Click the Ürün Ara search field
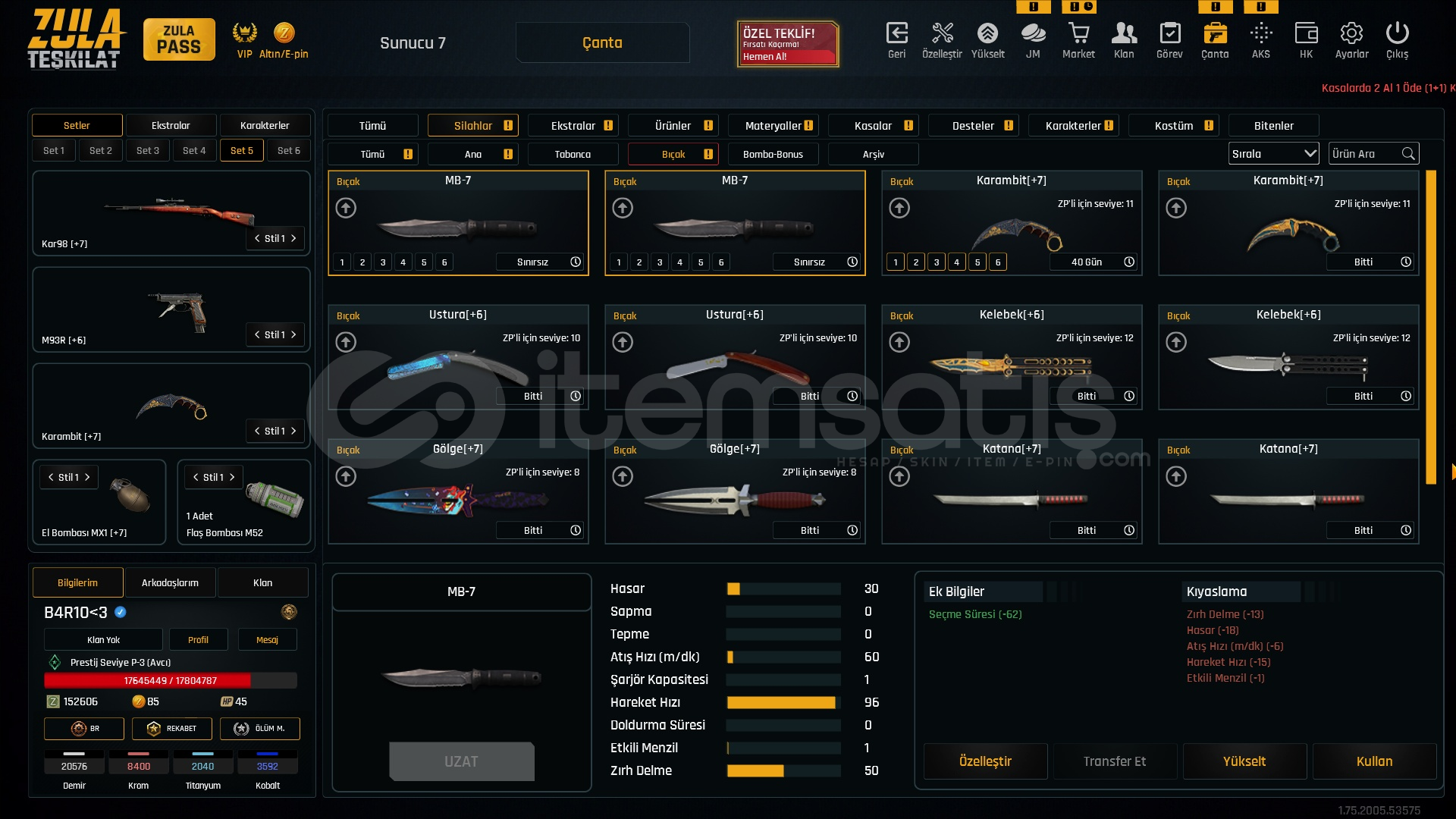This screenshot has width=1456, height=819. point(1373,153)
